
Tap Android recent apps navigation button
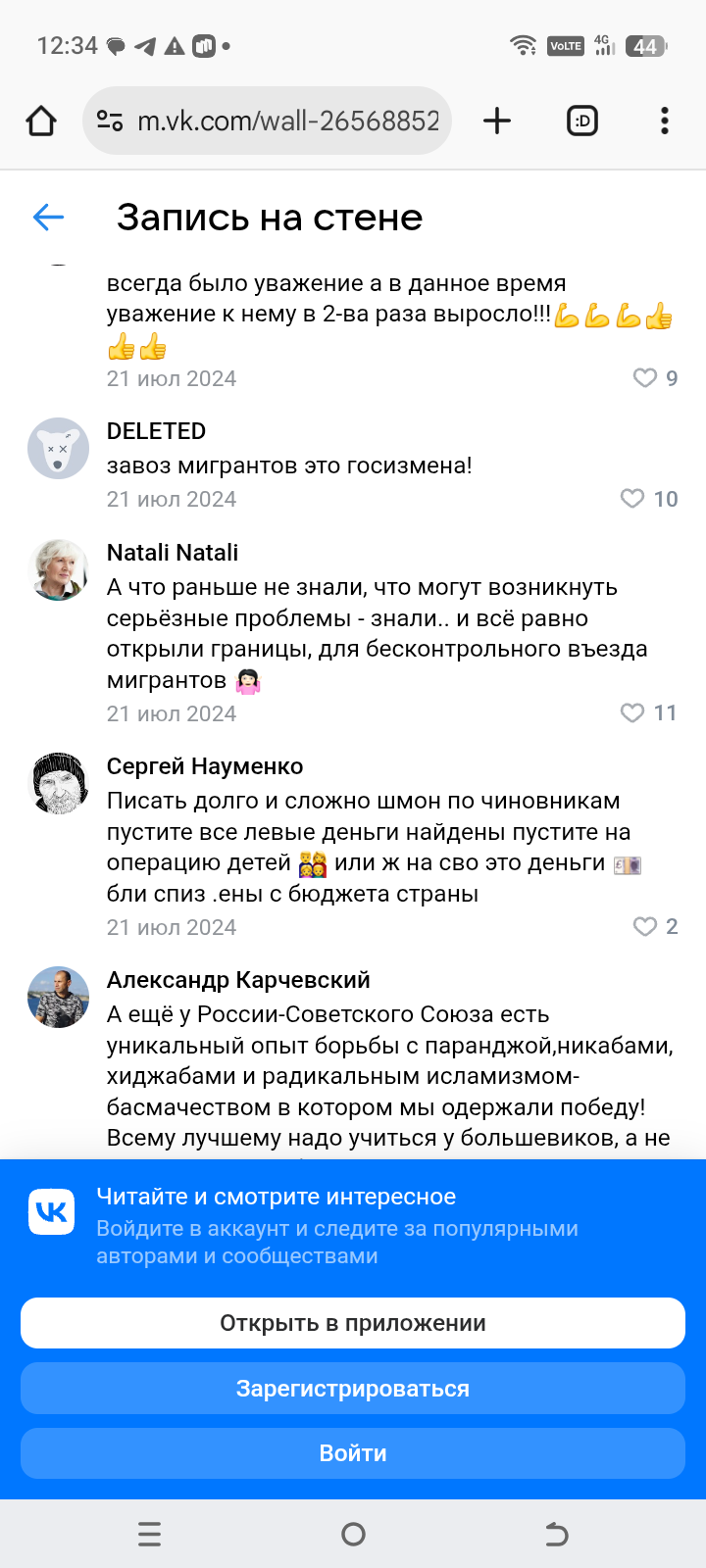(150, 1534)
